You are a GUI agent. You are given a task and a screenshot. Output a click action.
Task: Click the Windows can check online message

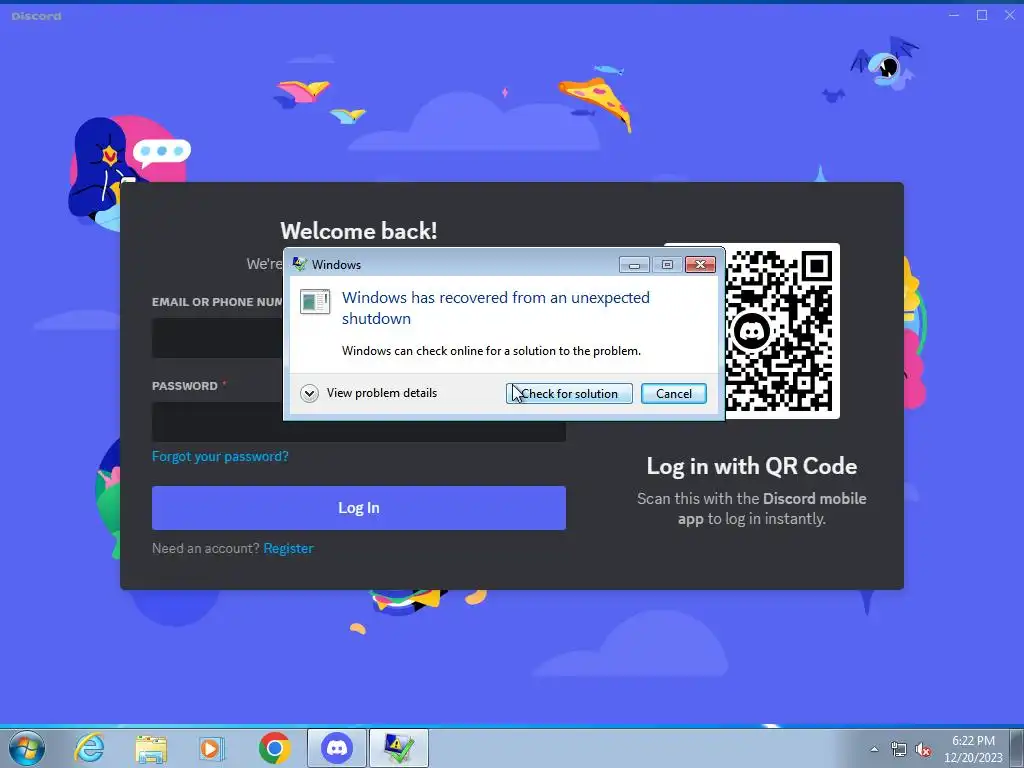[x=491, y=351]
